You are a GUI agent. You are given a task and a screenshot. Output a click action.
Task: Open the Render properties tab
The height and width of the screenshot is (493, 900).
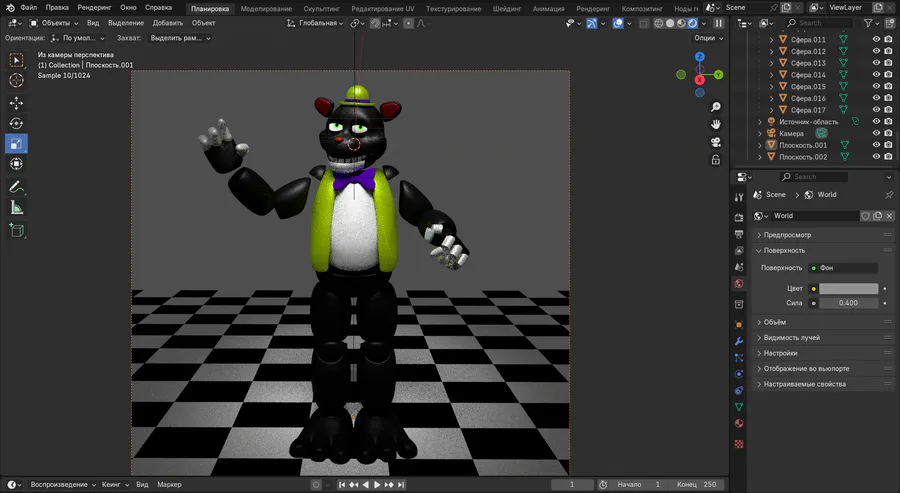click(x=739, y=218)
